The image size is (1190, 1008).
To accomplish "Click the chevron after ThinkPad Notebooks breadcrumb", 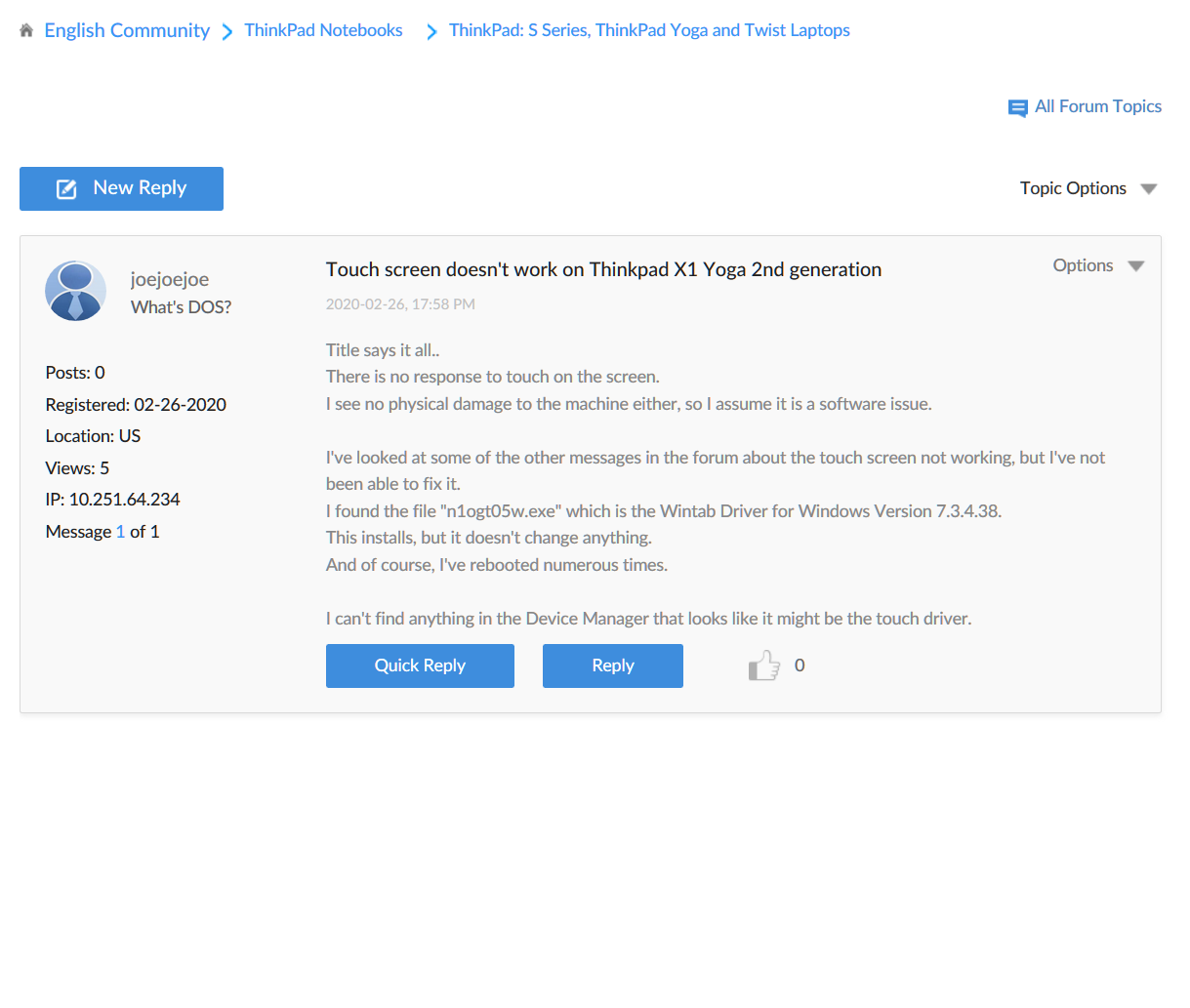I will coord(431,30).
